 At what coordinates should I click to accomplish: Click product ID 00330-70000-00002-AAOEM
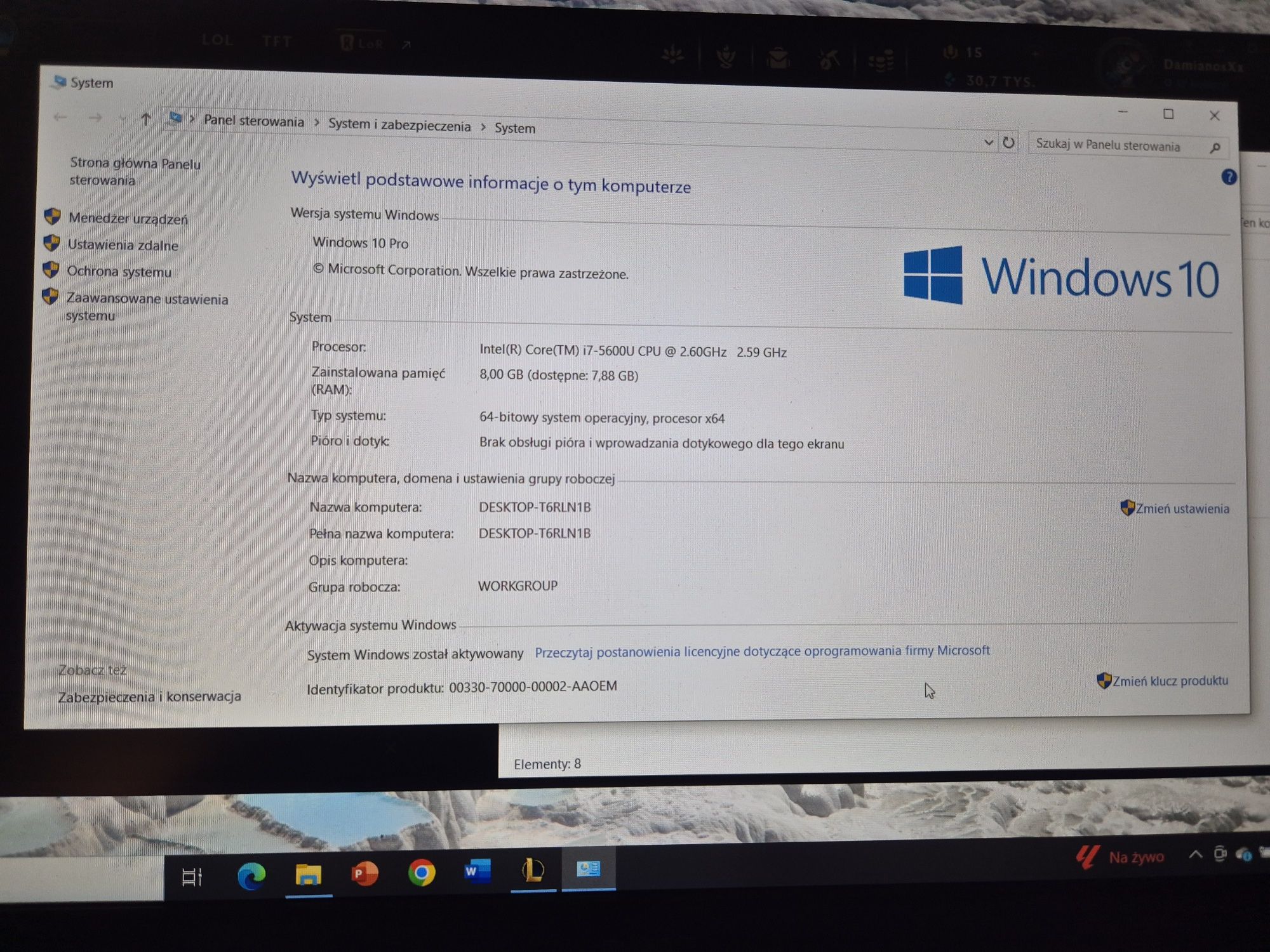pos(533,686)
